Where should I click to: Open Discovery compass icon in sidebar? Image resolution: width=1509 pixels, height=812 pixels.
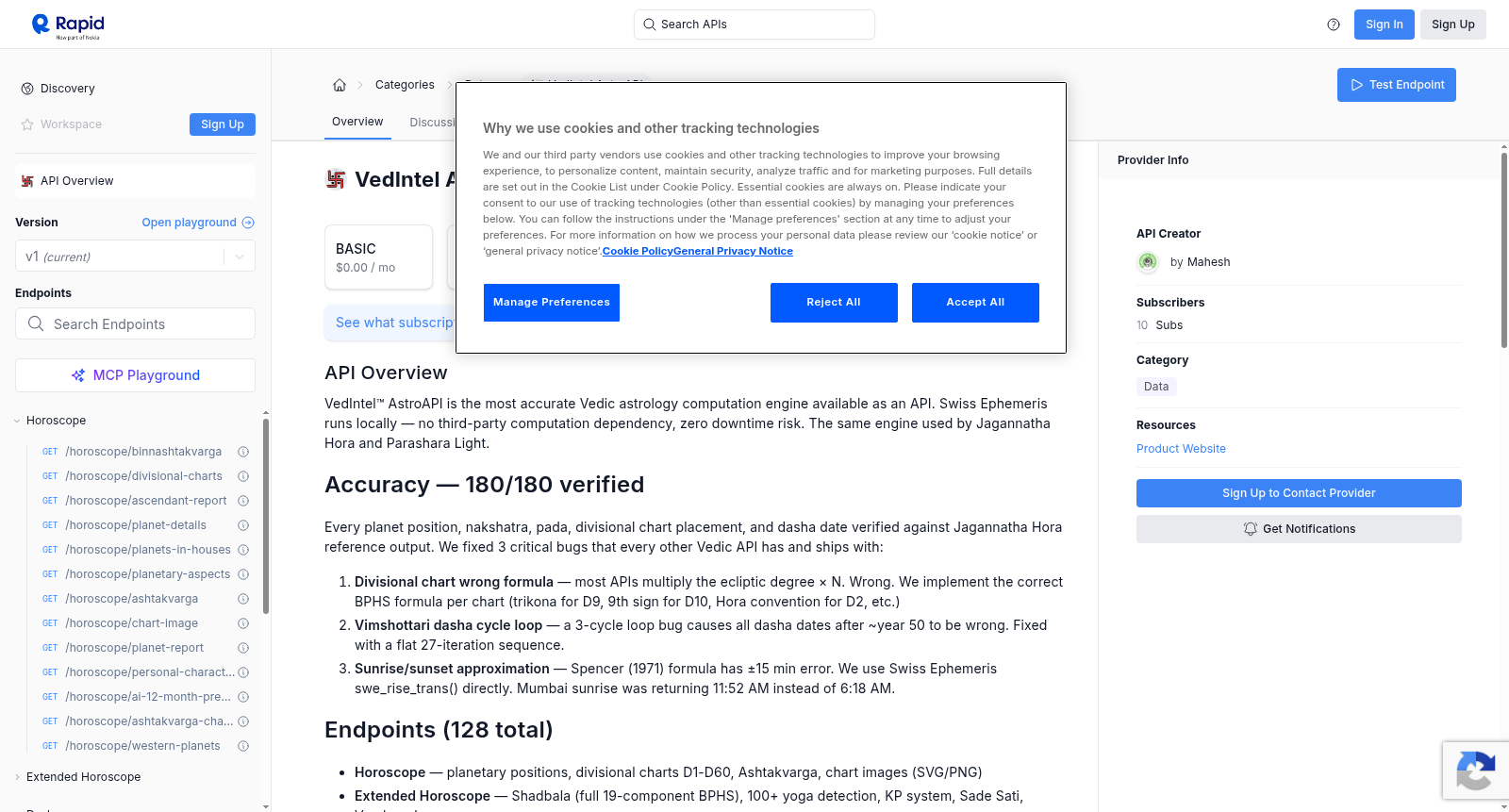27,89
